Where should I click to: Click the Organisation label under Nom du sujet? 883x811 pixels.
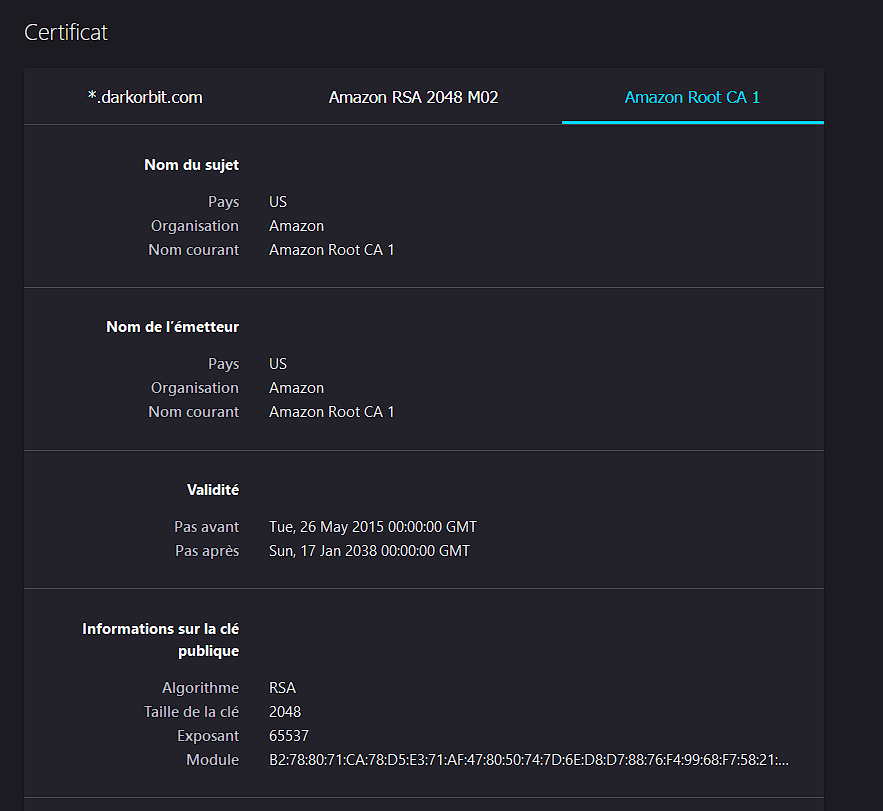(195, 226)
